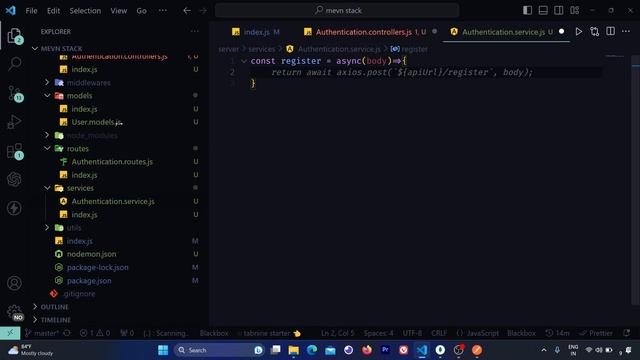The height and width of the screenshot is (360, 640).
Task: Expand the TIMELINE section
Action: point(35,320)
